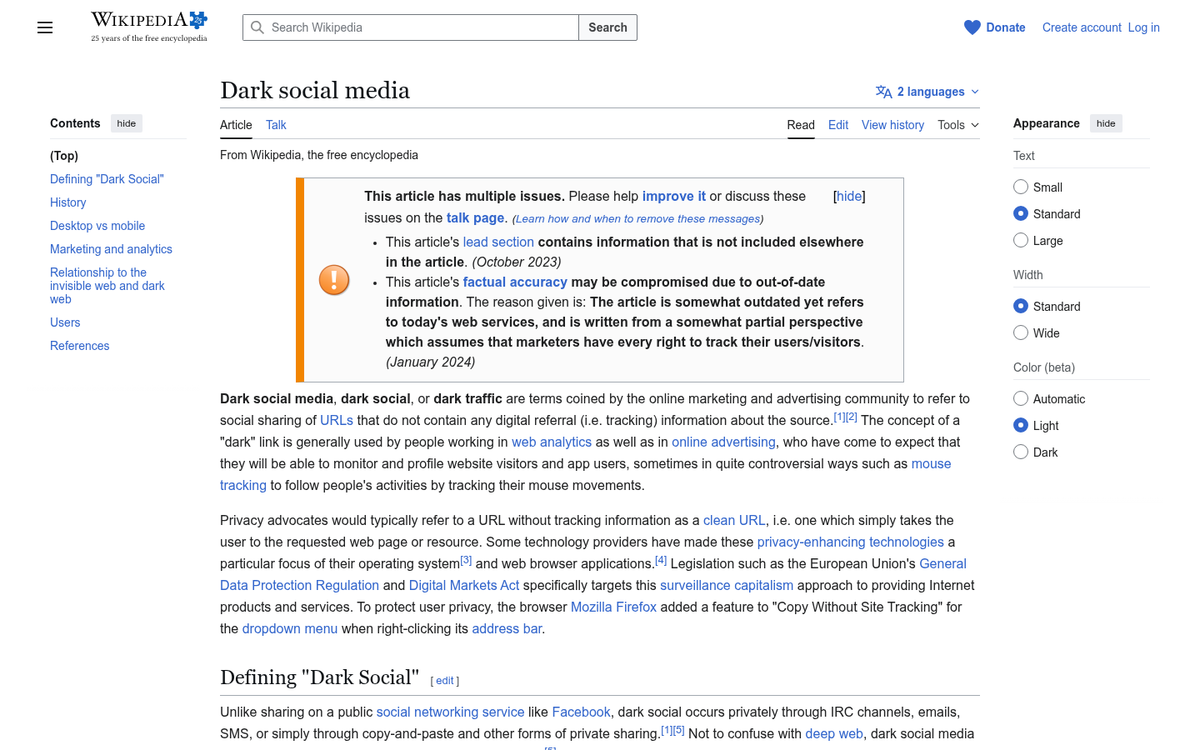Open the Tools dropdown menu
This screenshot has width=1200, height=750.
click(958, 125)
